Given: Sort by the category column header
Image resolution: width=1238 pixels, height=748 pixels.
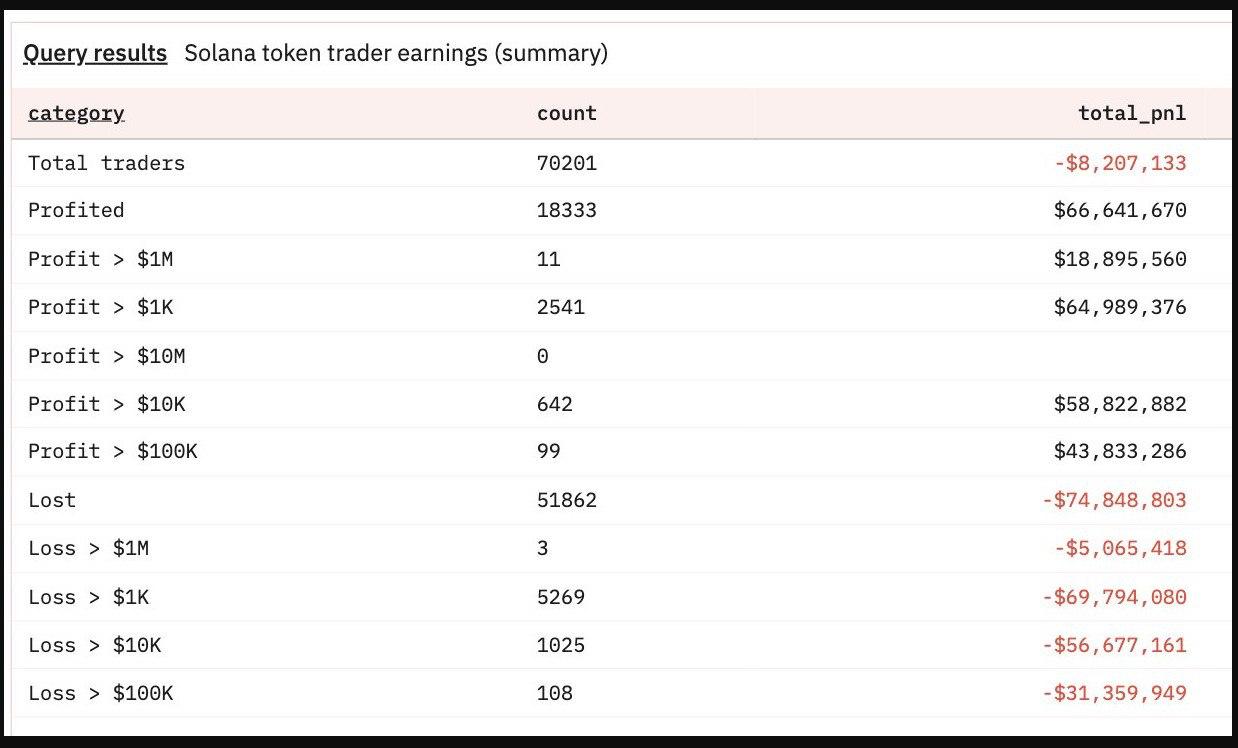Looking at the screenshot, I should [x=76, y=113].
